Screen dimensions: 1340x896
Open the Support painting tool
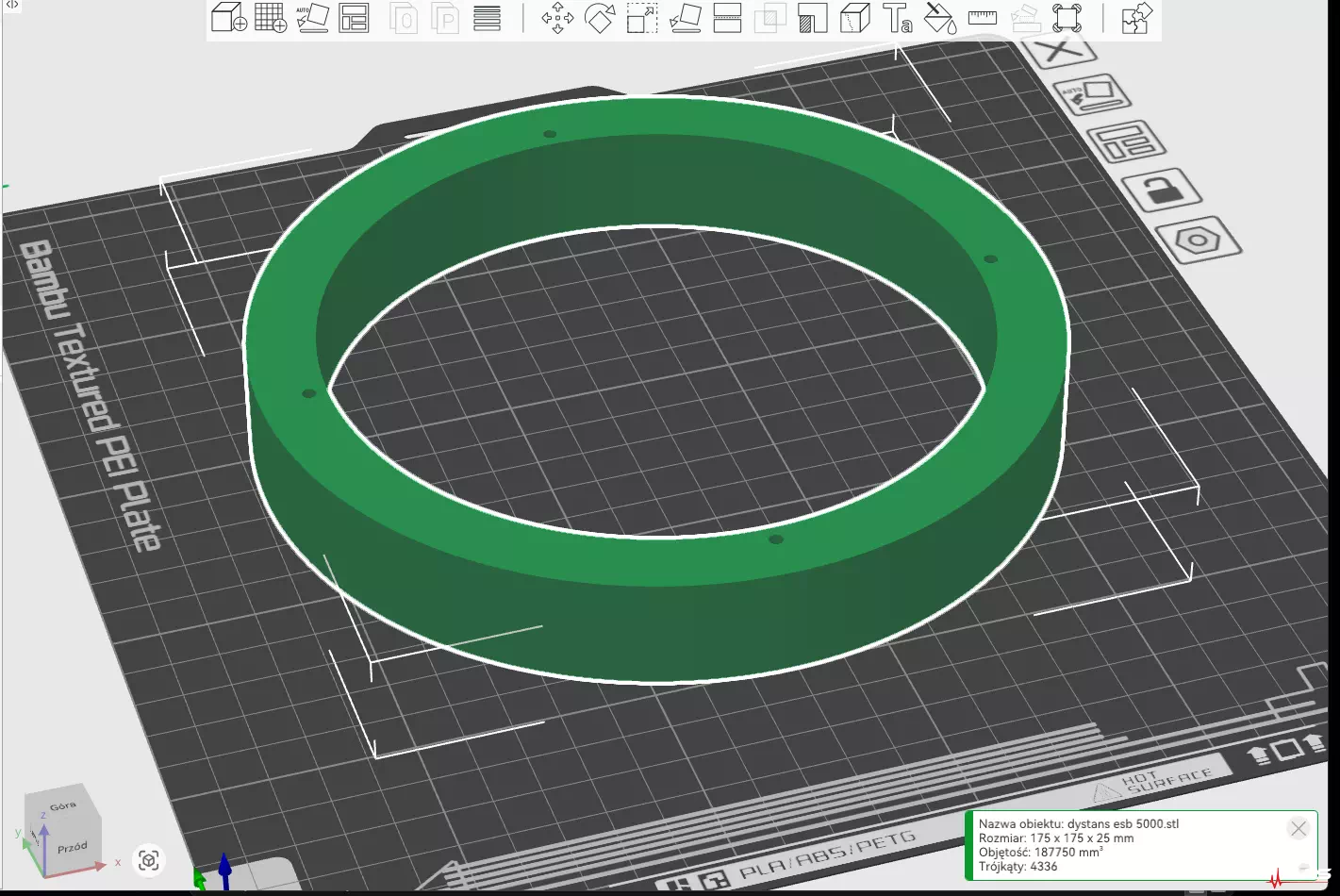click(x=812, y=18)
